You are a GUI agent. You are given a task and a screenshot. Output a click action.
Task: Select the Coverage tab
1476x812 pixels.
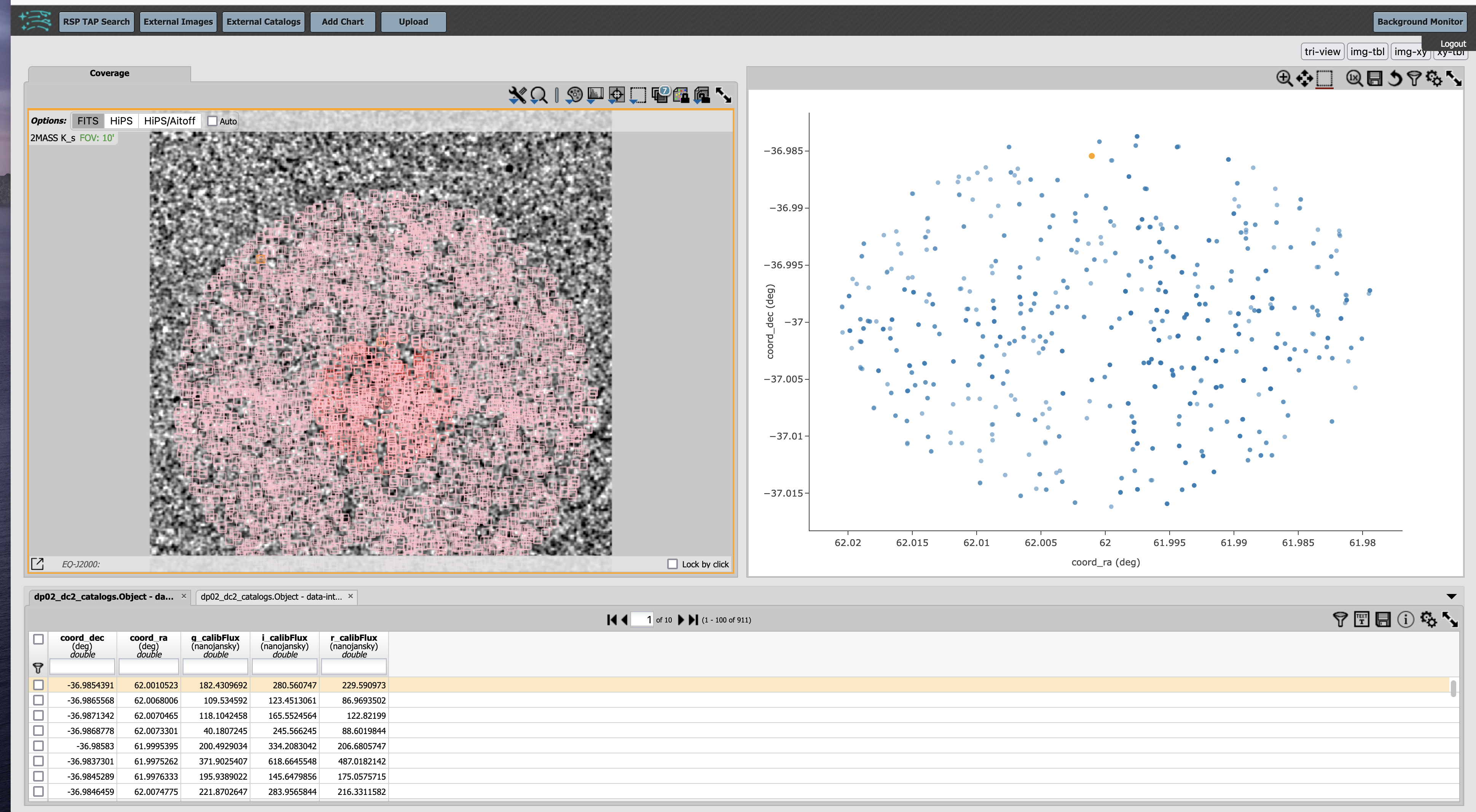pyautogui.click(x=110, y=73)
